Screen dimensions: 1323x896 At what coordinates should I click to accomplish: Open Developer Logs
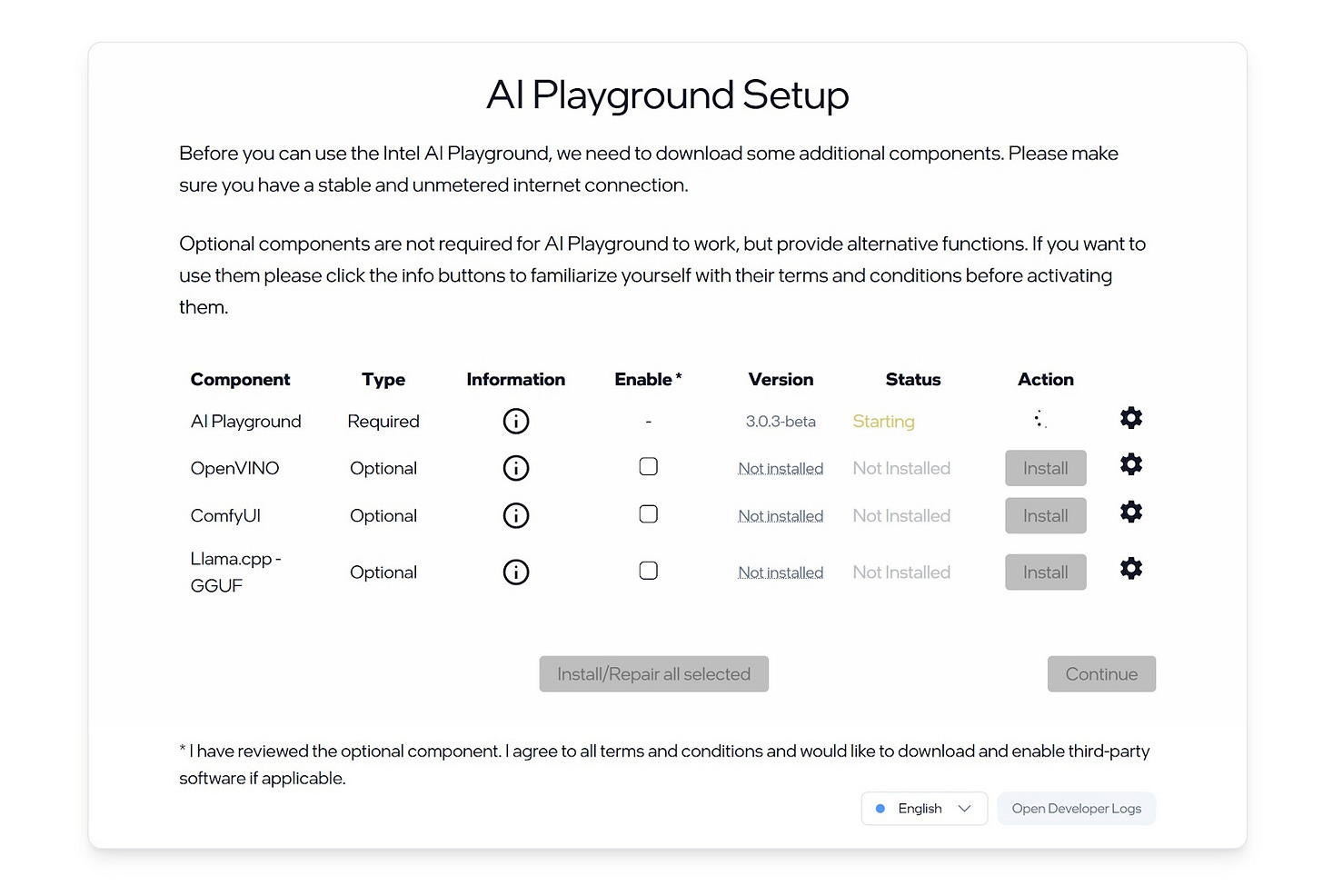click(x=1077, y=809)
